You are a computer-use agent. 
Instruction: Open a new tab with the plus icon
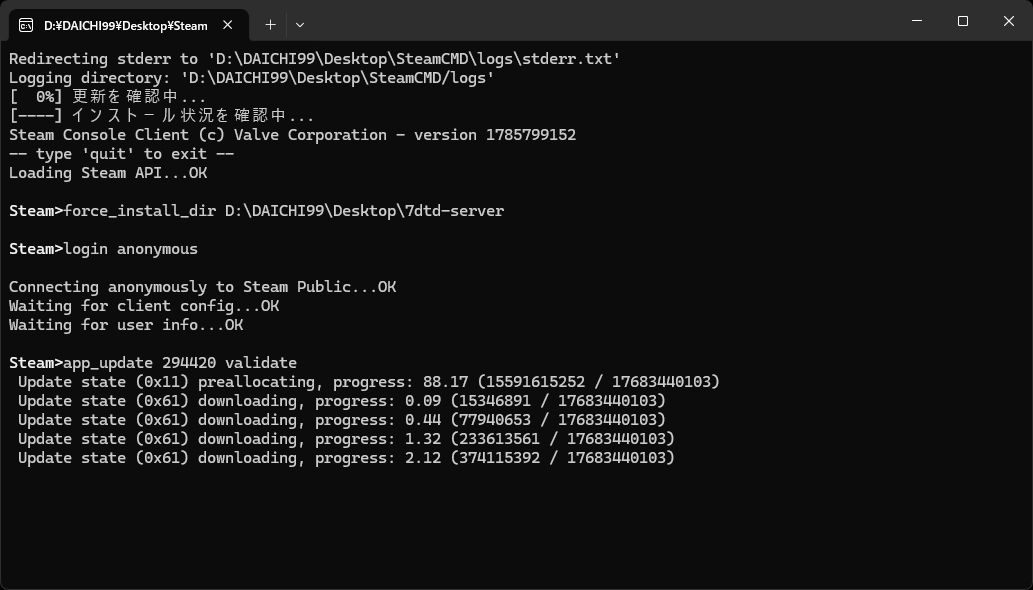tap(270, 25)
